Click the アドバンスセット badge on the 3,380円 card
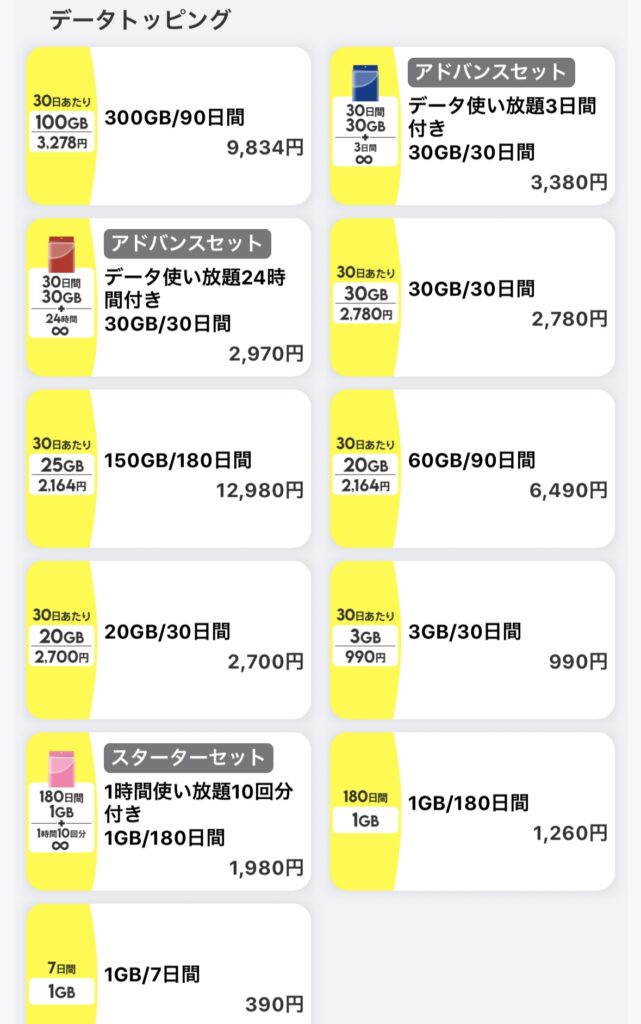This screenshot has height=1024, width=641. point(491,72)
